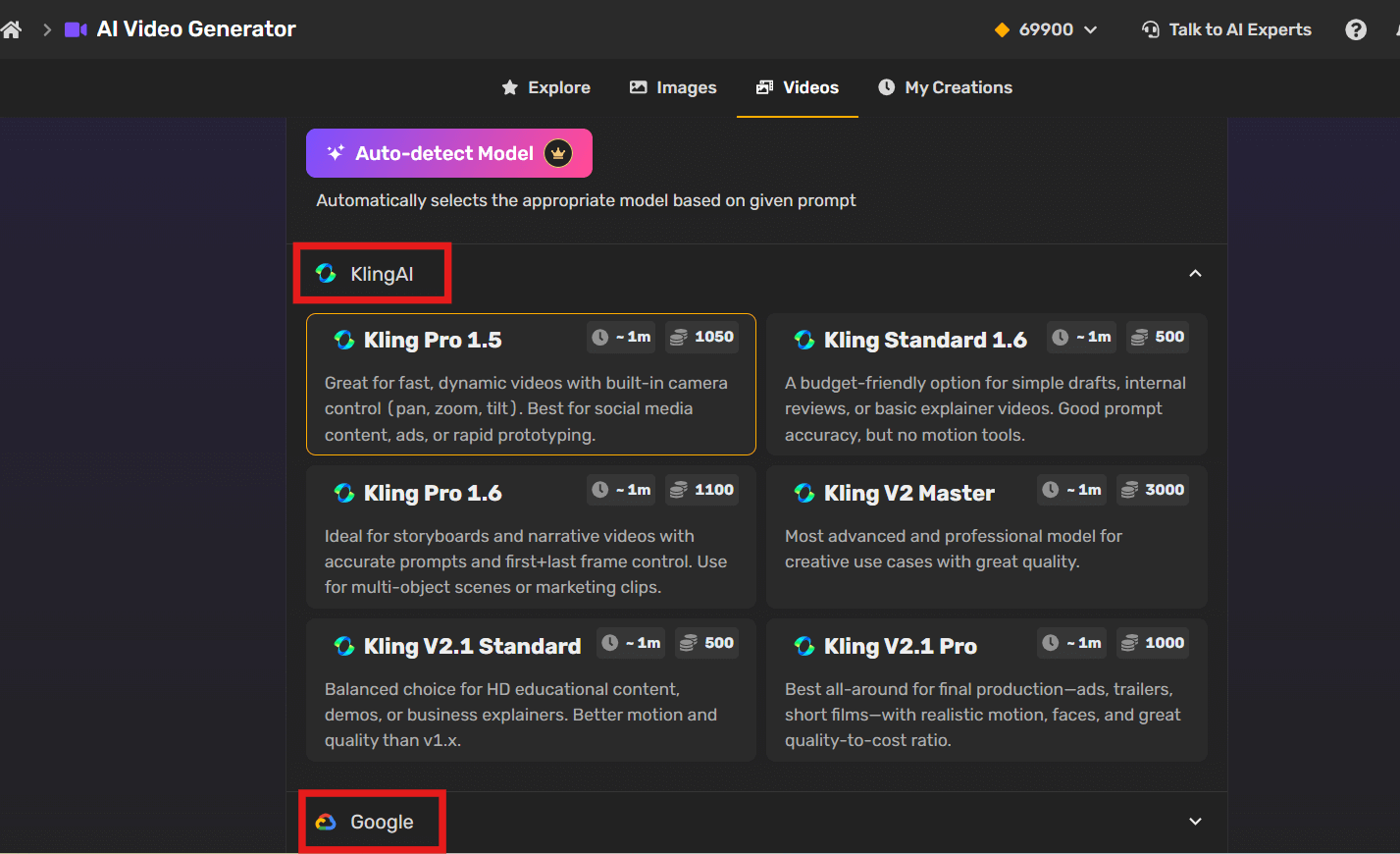This screenshot has height=854, width=1400.
Task: Open the My Creations tab
Action: point(946,87)
